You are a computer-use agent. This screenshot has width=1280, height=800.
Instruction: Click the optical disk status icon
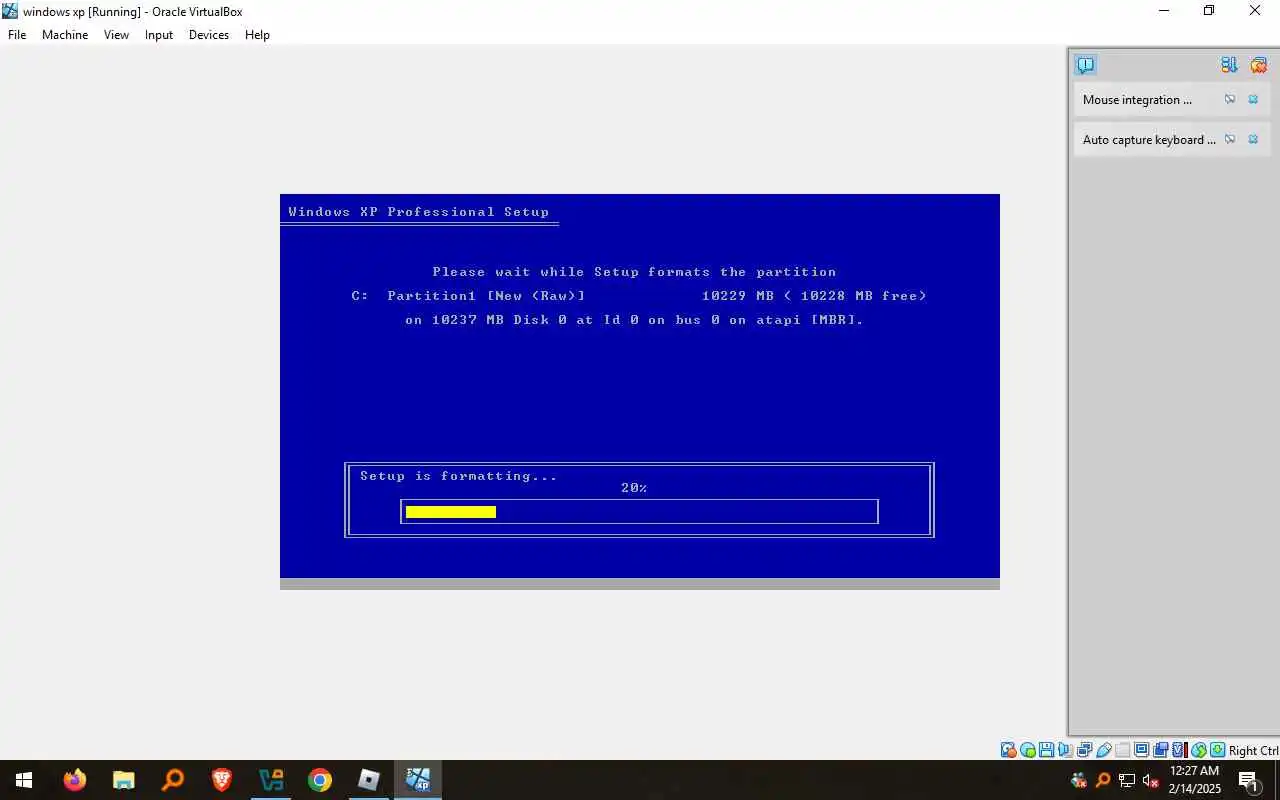1027,750
